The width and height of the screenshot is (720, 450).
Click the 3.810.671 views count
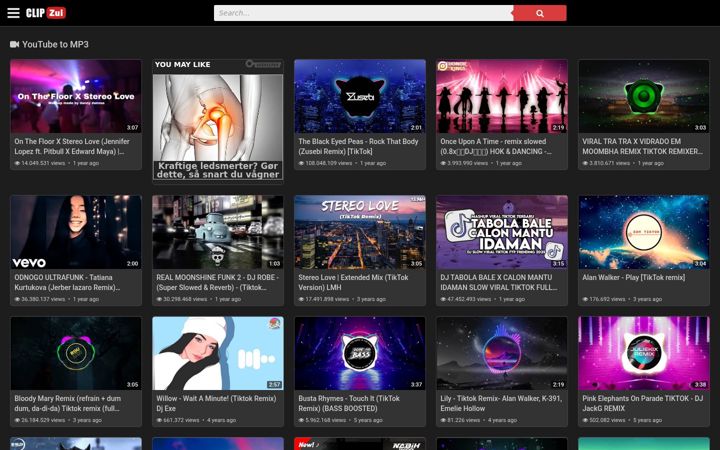[610, 163]
